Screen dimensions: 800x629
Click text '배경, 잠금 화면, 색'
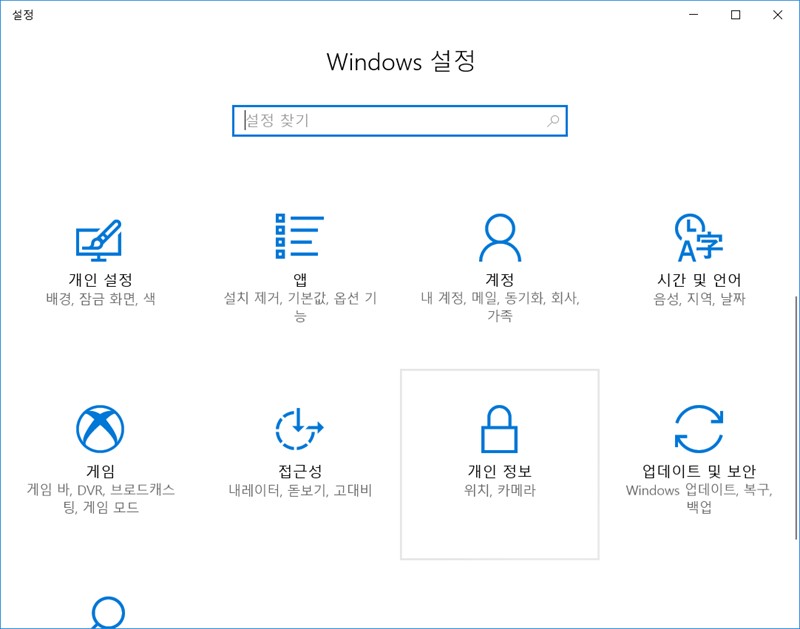pos(101,298)
